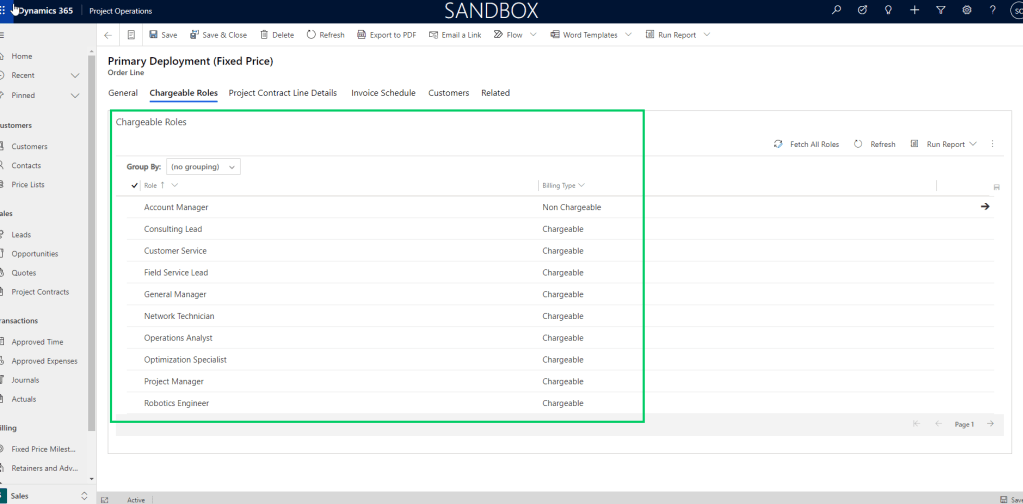Click the search magnifier icon in top bar
The height and width of the screenshot is (504, 1023).
click(x=837, y=10)
